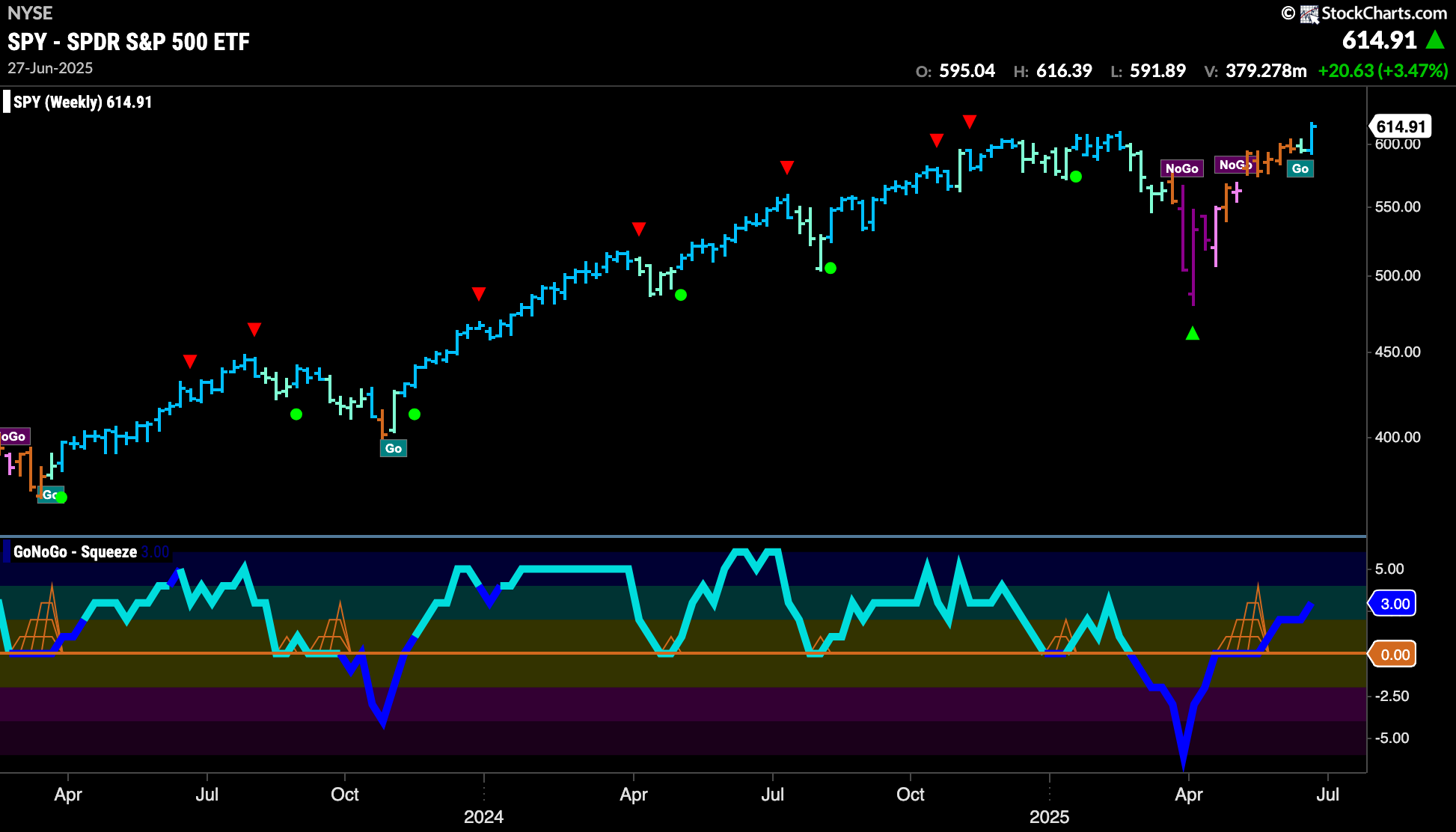Click the StockCharts.com logo icon
The image size is (1456, 832).
[x=1309, y=14]
